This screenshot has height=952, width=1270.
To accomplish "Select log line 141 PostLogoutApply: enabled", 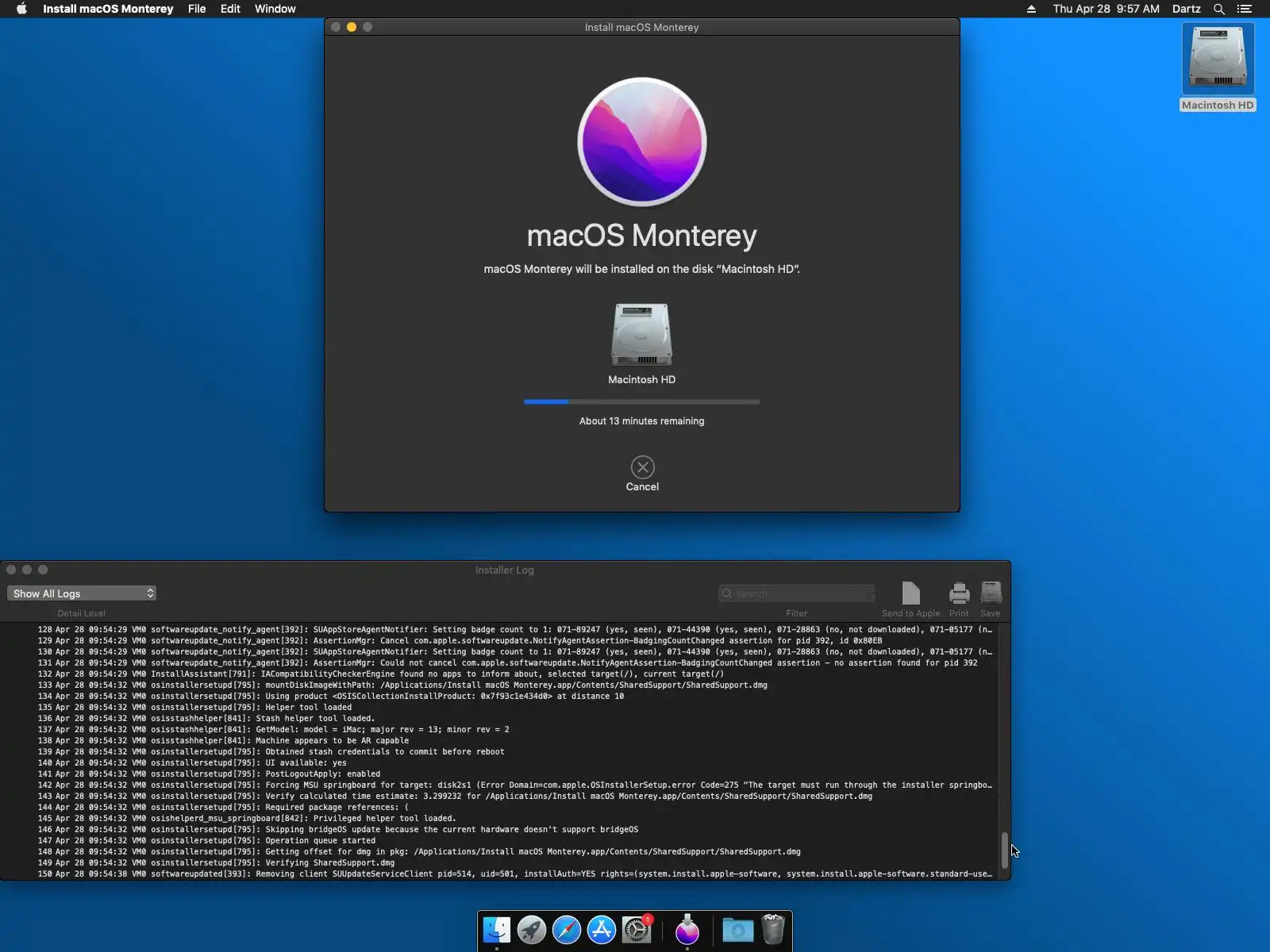I will tap(500, 774).
